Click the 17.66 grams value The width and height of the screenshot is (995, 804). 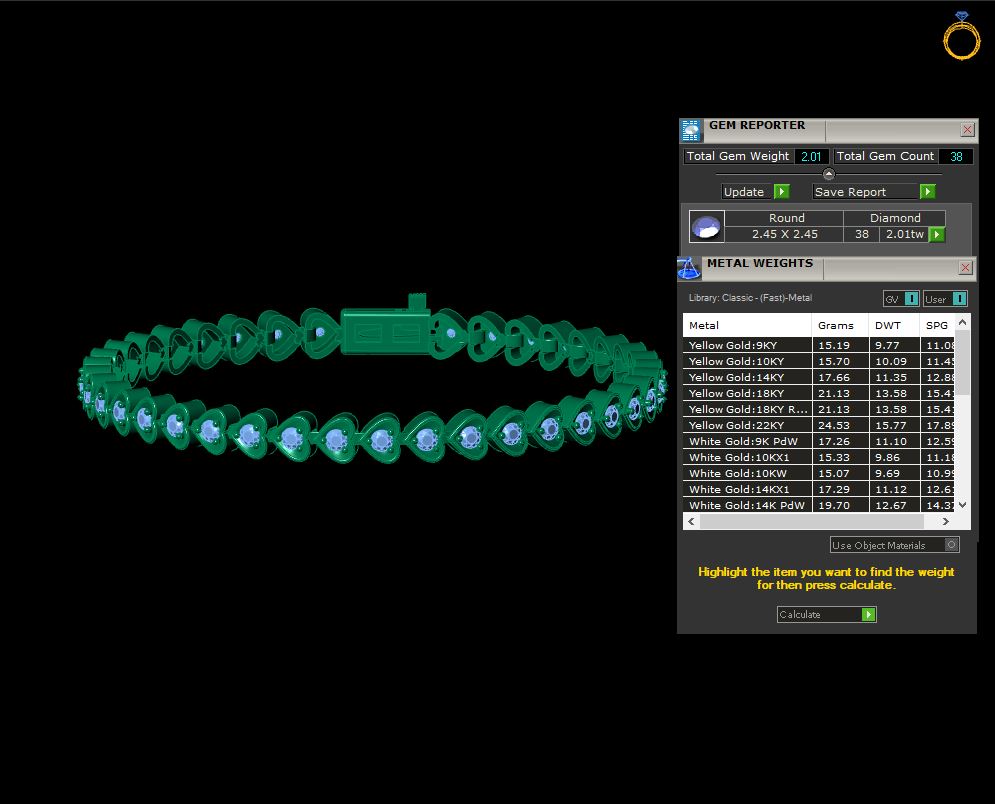pos(834,377)
